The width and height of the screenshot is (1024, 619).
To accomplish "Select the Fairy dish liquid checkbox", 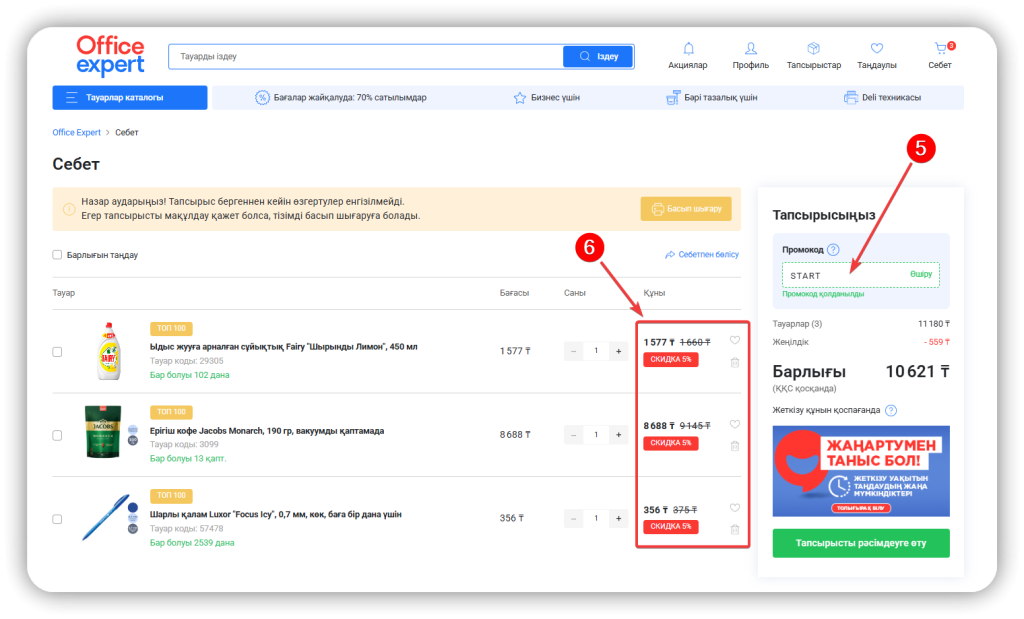I will click(57, 351).
